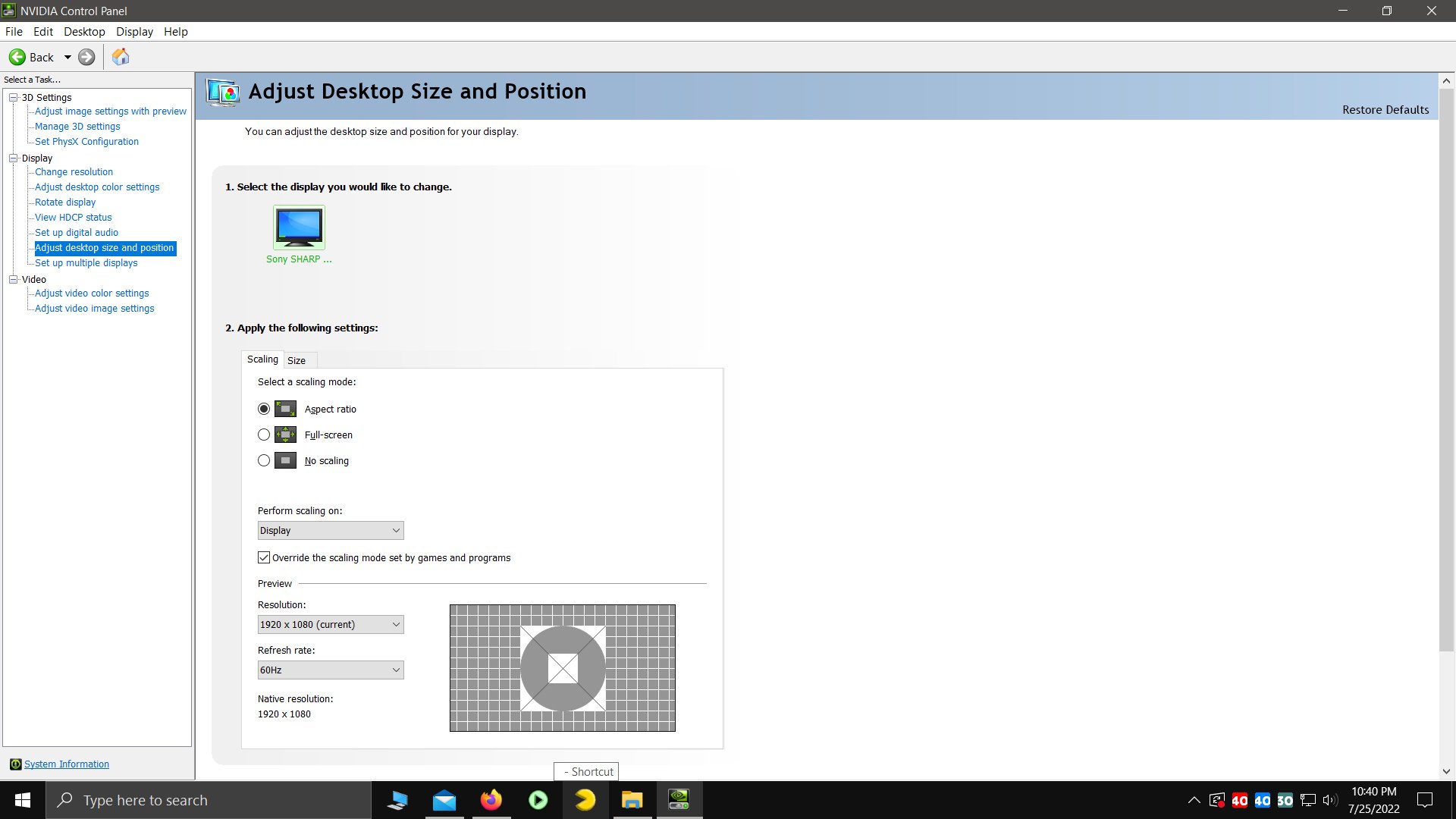Open Firefox from the taskbar
Viewport: 1456px width, 819px height.
click(491, 800)
